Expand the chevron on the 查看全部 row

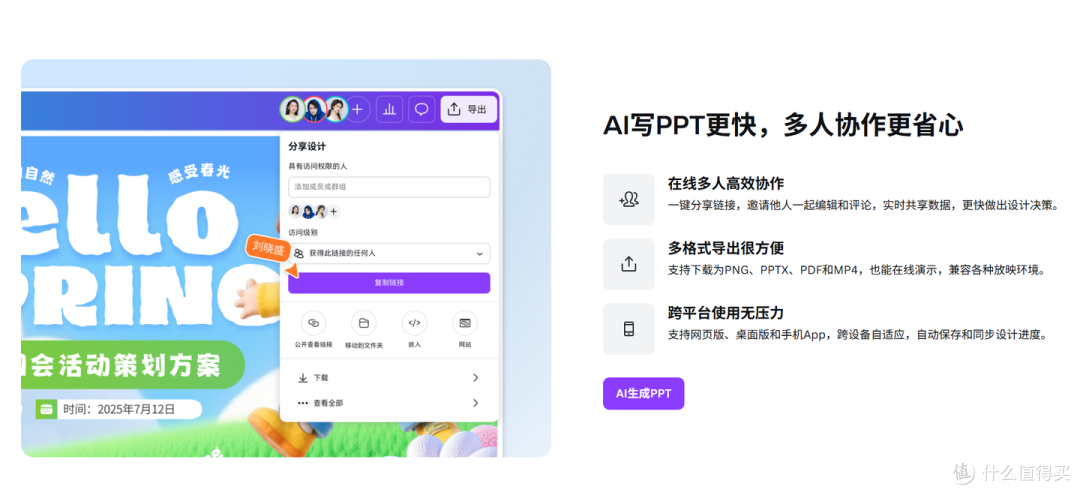click(475, 403)
